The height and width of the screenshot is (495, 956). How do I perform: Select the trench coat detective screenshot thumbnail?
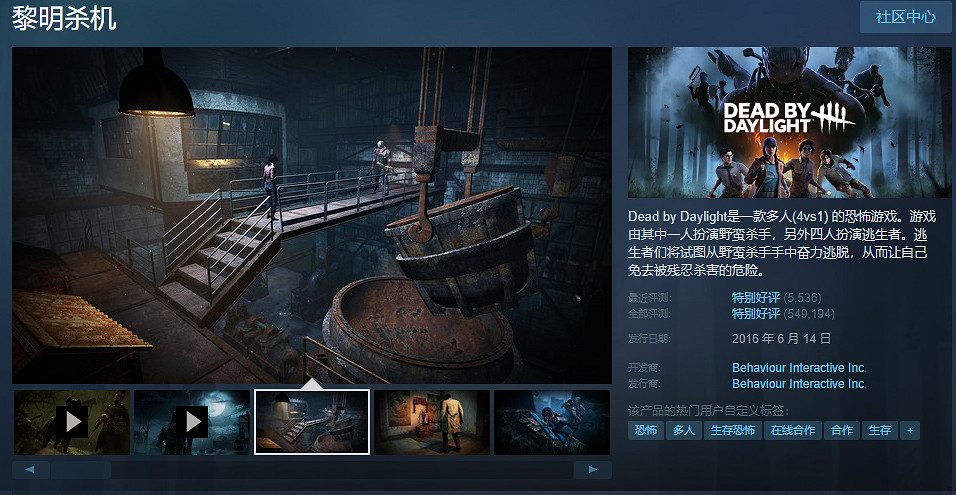tap(432, 421)
